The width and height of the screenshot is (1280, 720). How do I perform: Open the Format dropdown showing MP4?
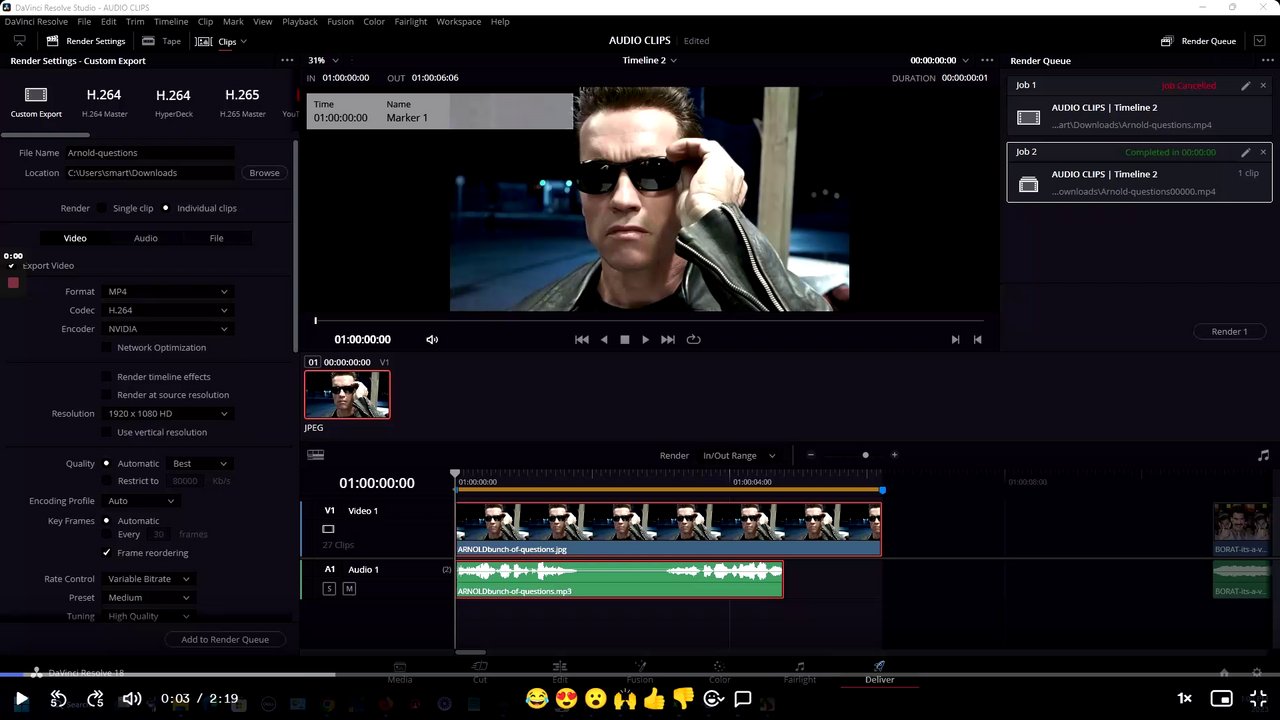(166, 292)
